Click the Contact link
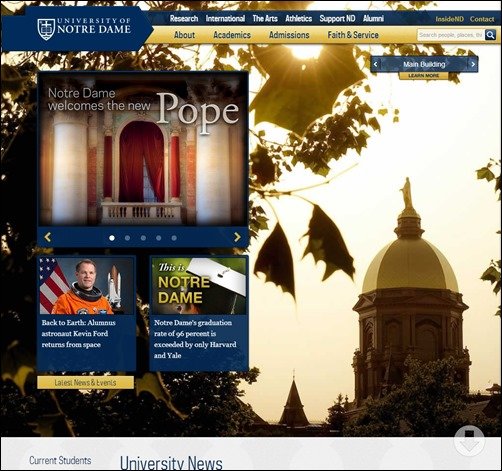The height and width of the screenshot is (471, 502). (x=482, y=19)
